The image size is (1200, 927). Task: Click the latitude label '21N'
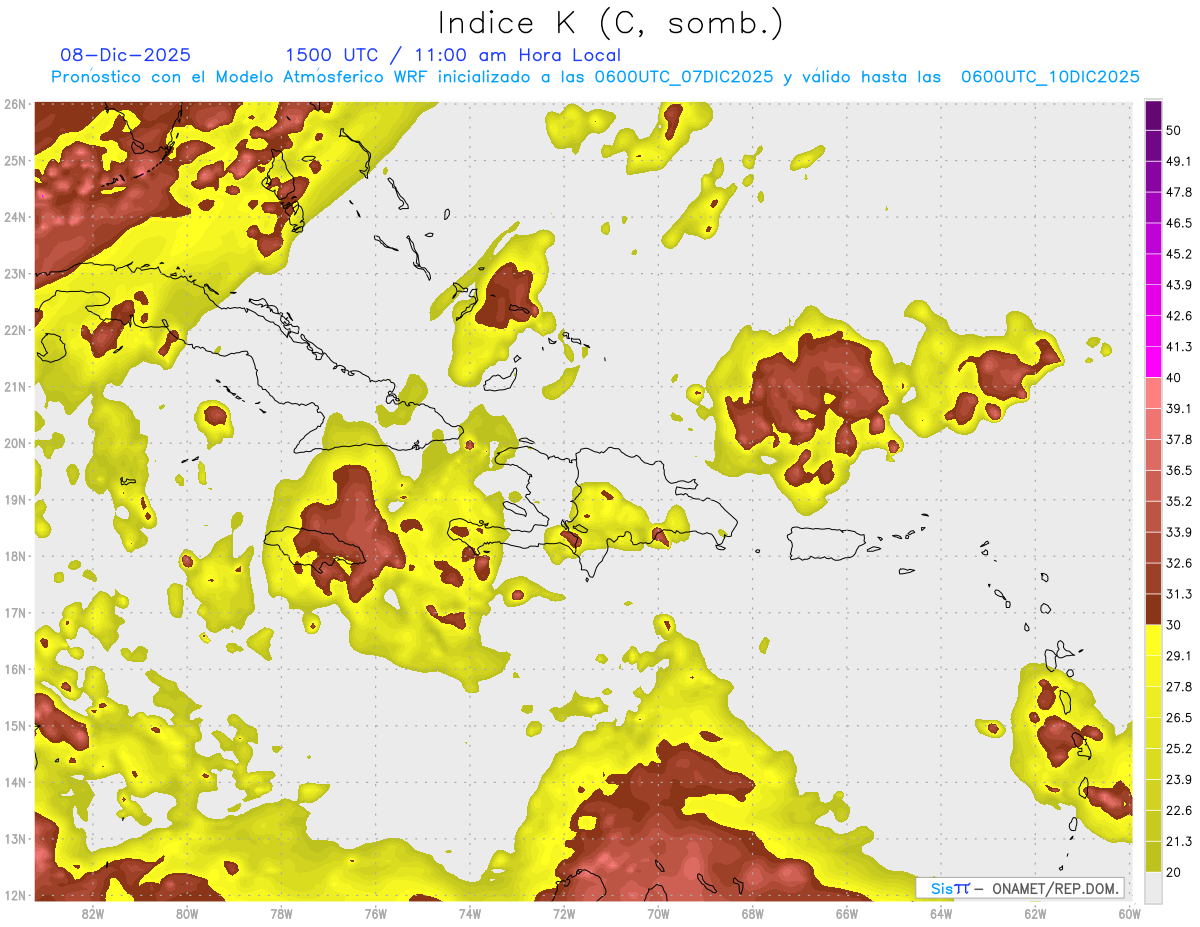click(15, 386)
